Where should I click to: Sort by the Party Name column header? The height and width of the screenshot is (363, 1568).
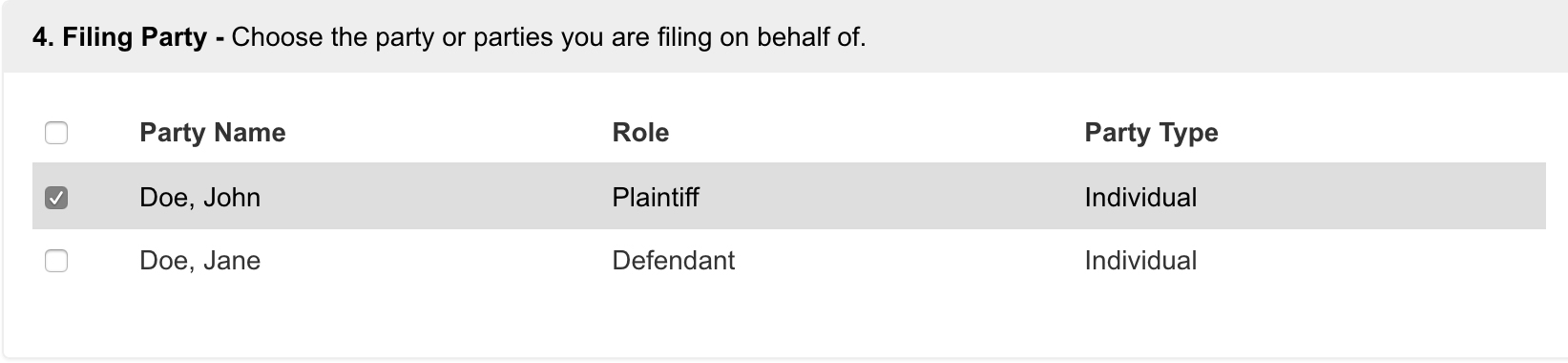tap(212, 133)
